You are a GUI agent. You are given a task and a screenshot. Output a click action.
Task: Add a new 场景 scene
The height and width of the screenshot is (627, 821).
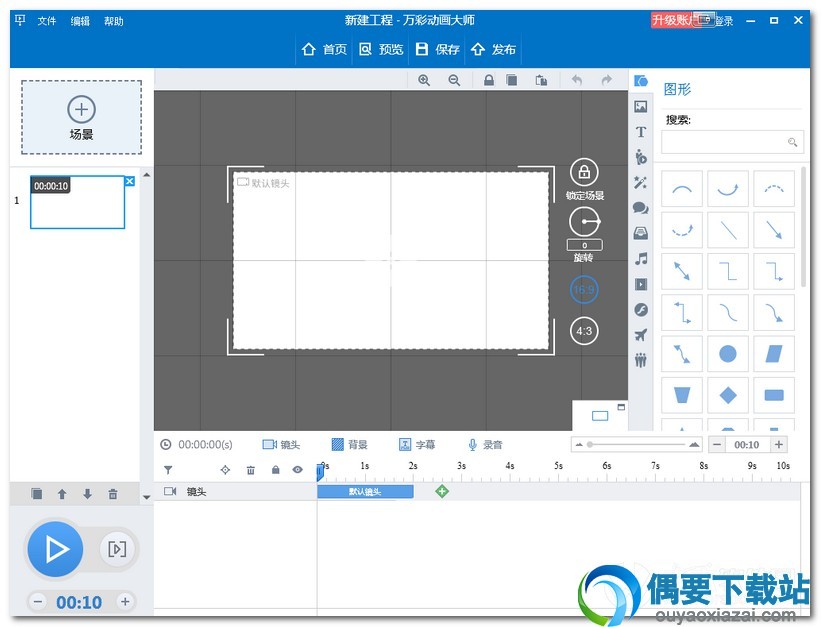(x=81, y=117)
